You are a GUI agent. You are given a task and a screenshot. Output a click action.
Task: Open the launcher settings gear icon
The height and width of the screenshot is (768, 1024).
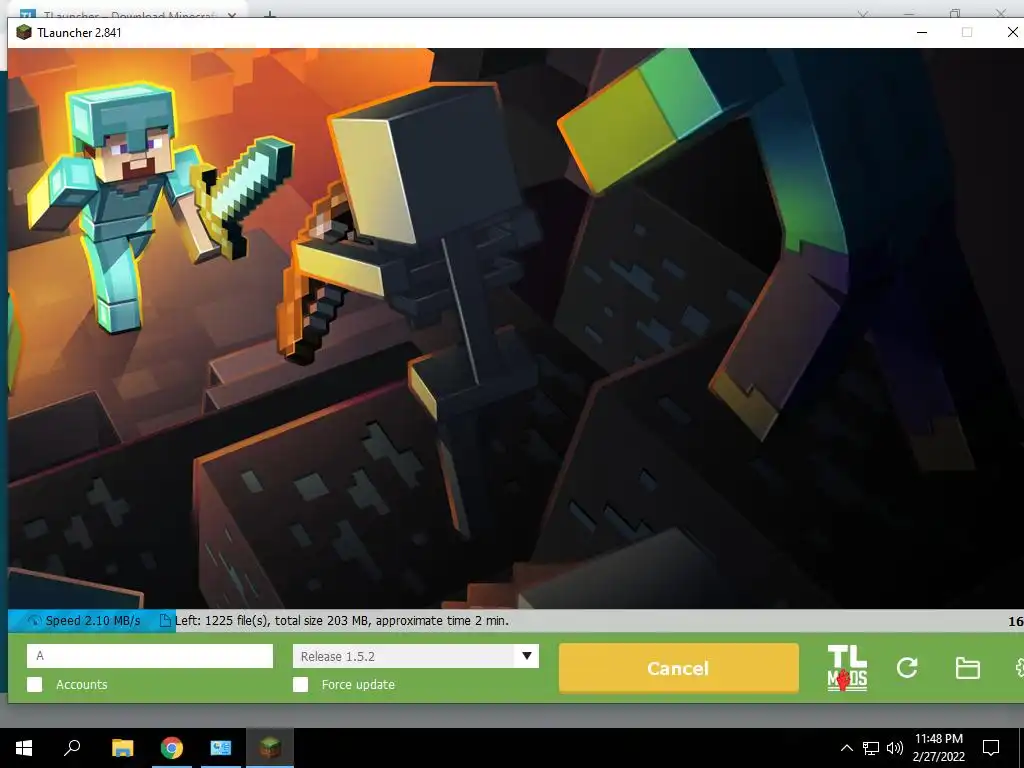tap(1019, 667)
